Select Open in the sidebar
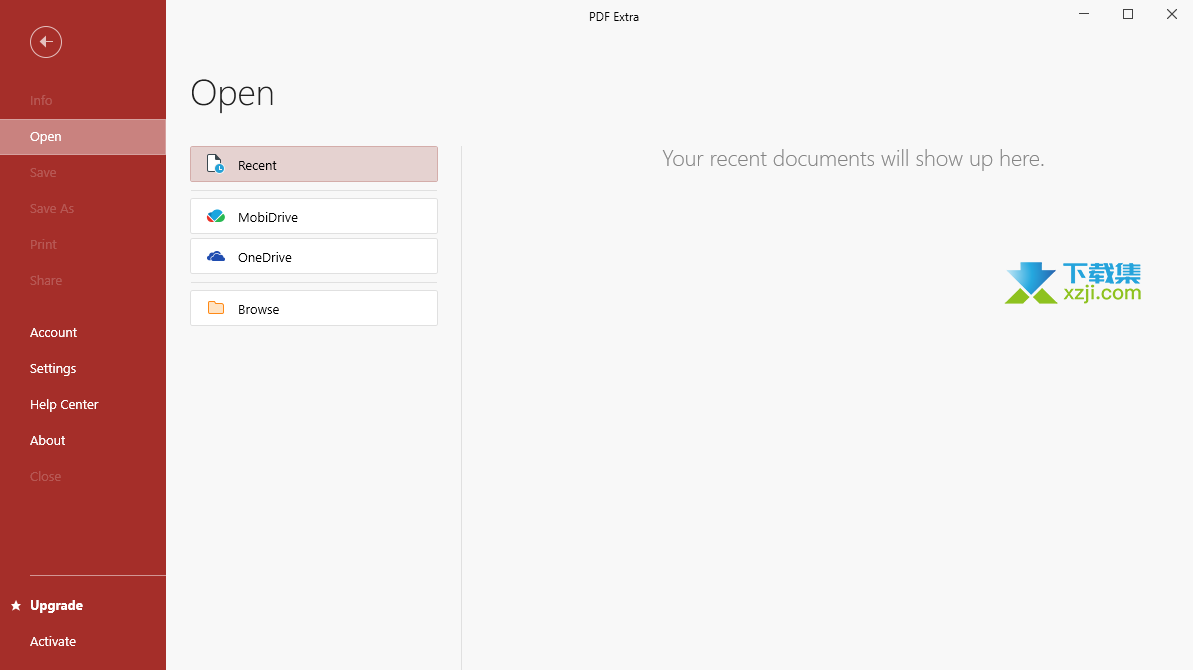The width and height of the screenshot is (1193, 670). (83, 137)
